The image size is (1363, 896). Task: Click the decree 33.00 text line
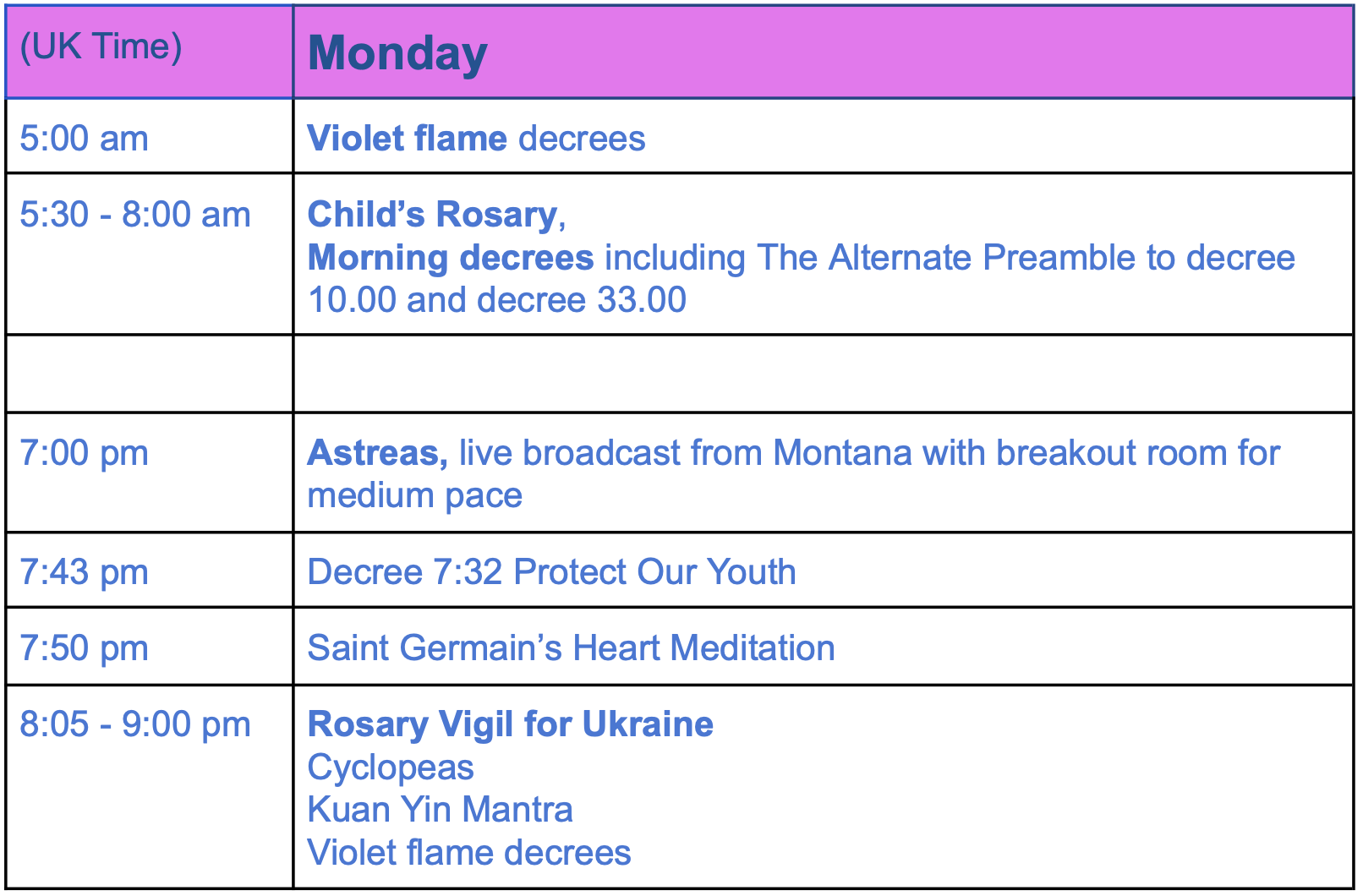click(497, 300)
